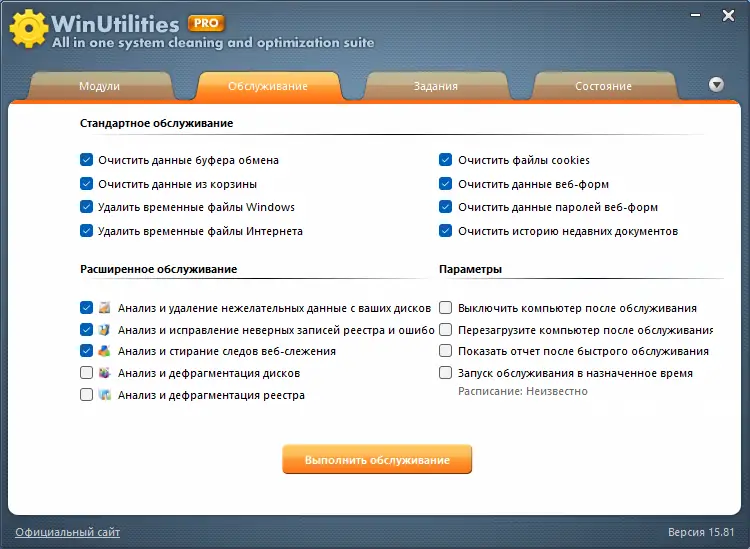
Task: Close the WinUtilities window
Action: pos(728,15)
